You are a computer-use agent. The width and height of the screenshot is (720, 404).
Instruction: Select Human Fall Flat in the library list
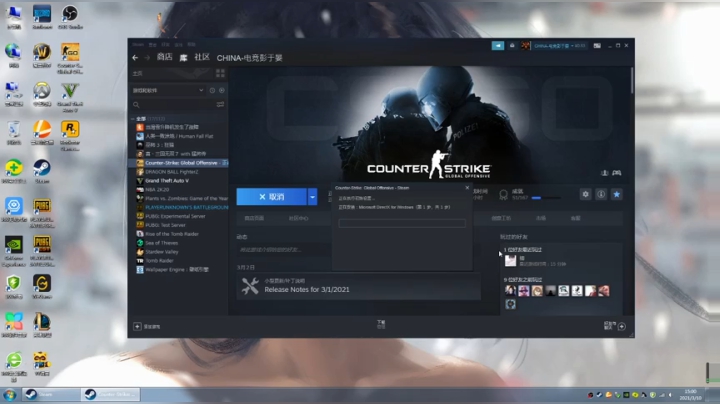(179, 136)
